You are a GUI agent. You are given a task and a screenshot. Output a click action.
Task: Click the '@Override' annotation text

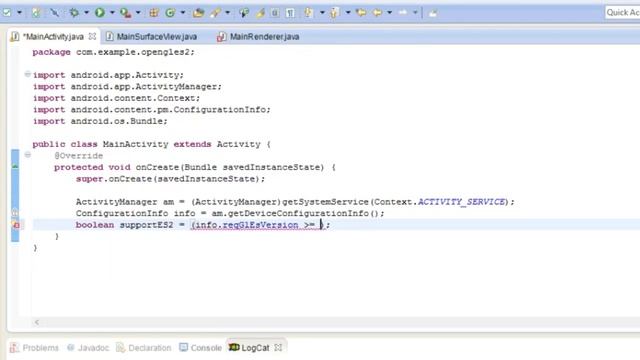click(78, 156)
